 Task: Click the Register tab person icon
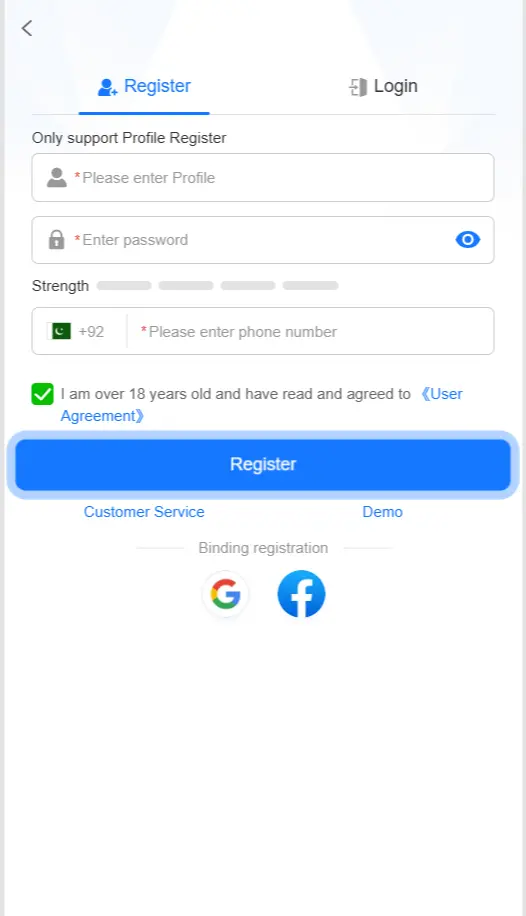(x=108, y=87)
